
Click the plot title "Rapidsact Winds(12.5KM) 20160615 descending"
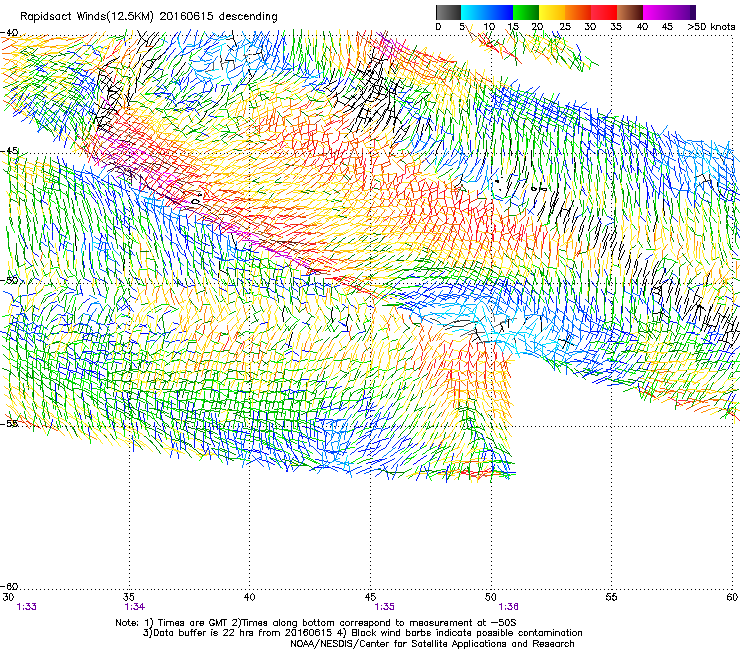pyautogui.click(x=149, y=17)
